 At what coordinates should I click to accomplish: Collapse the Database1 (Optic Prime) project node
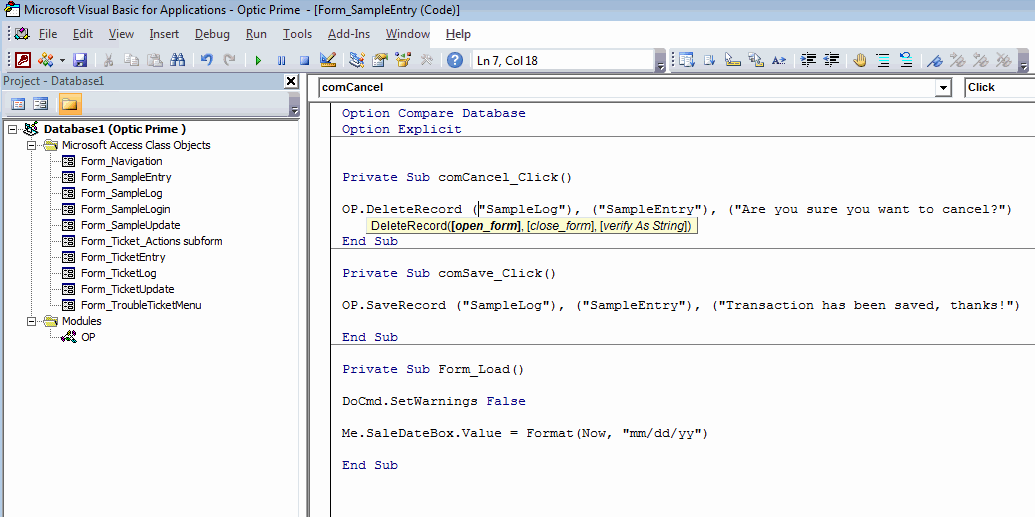(13, 129)
